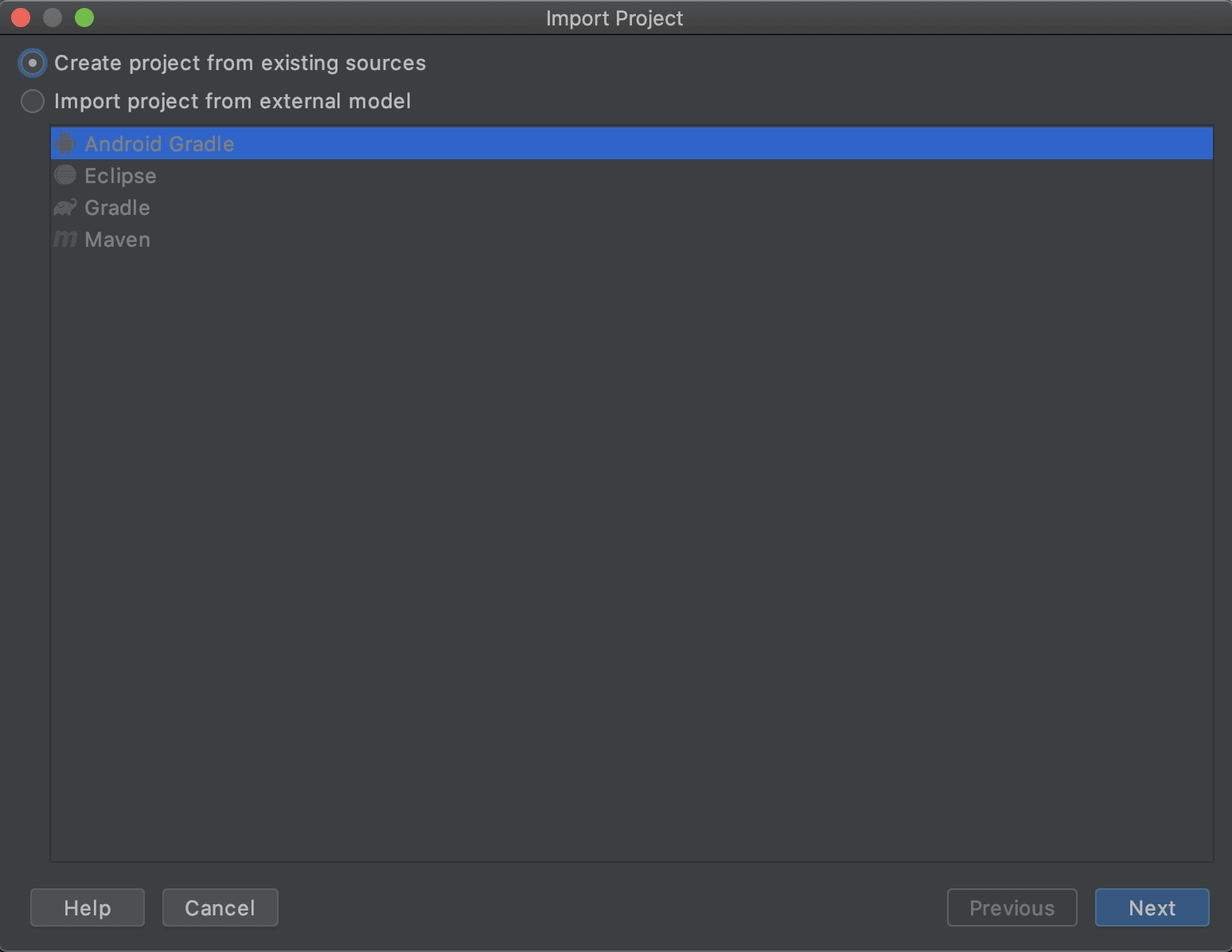Click 'Create project from existing sources' label
This screenshot has width=1232, height=952.
click(x=240, y=63)
